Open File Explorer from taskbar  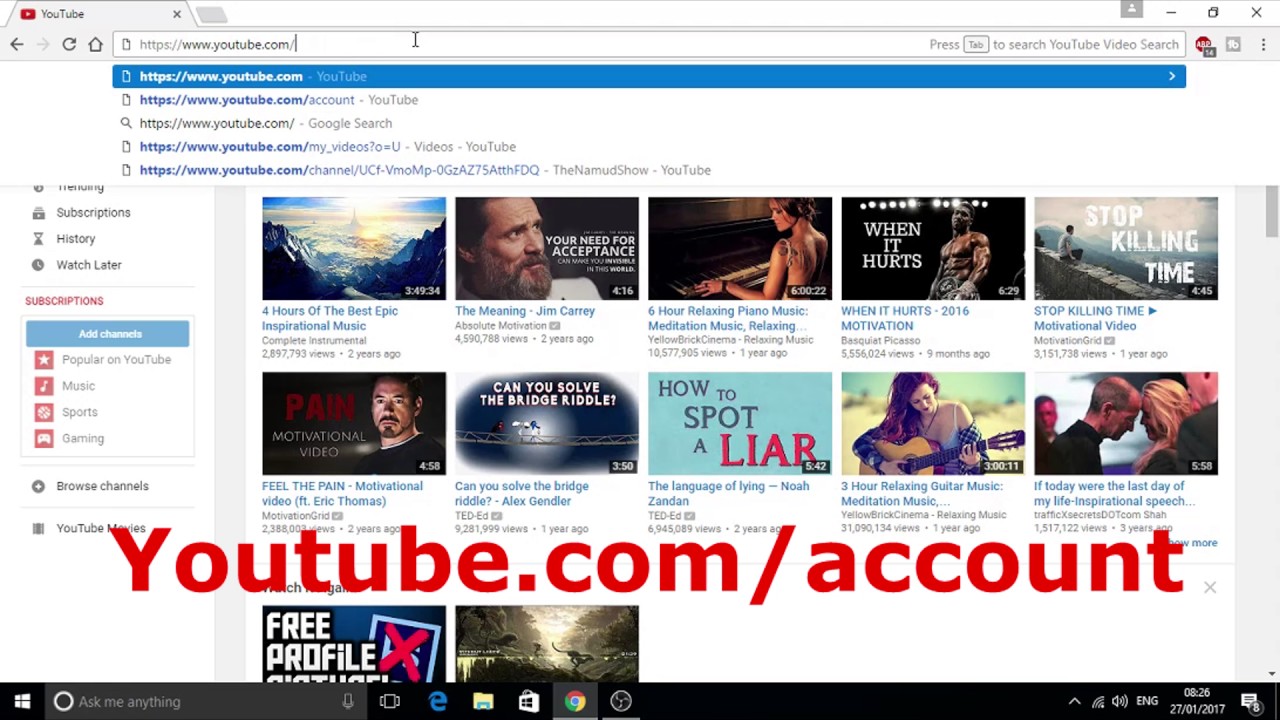pos(483,701)
